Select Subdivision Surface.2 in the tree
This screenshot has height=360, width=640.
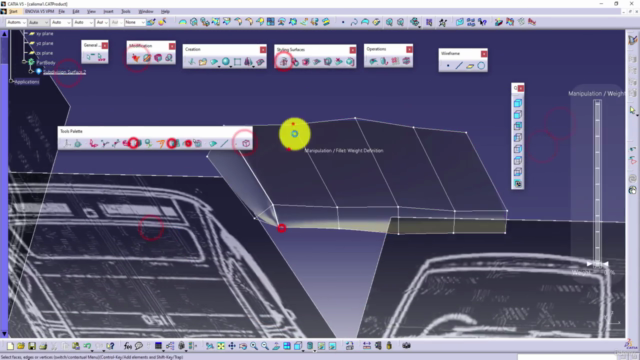[x=64, y=72]
